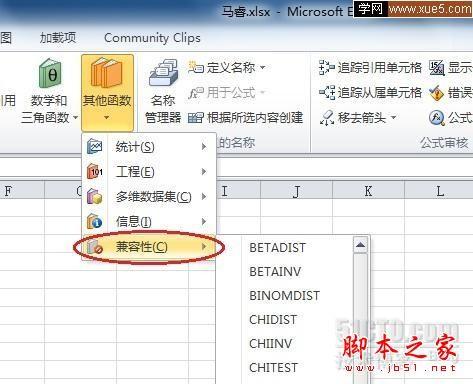The image size is (473, 384).
Task: Select the 多维数据集(C) menu entry
Action: click(x=149, y=197)
